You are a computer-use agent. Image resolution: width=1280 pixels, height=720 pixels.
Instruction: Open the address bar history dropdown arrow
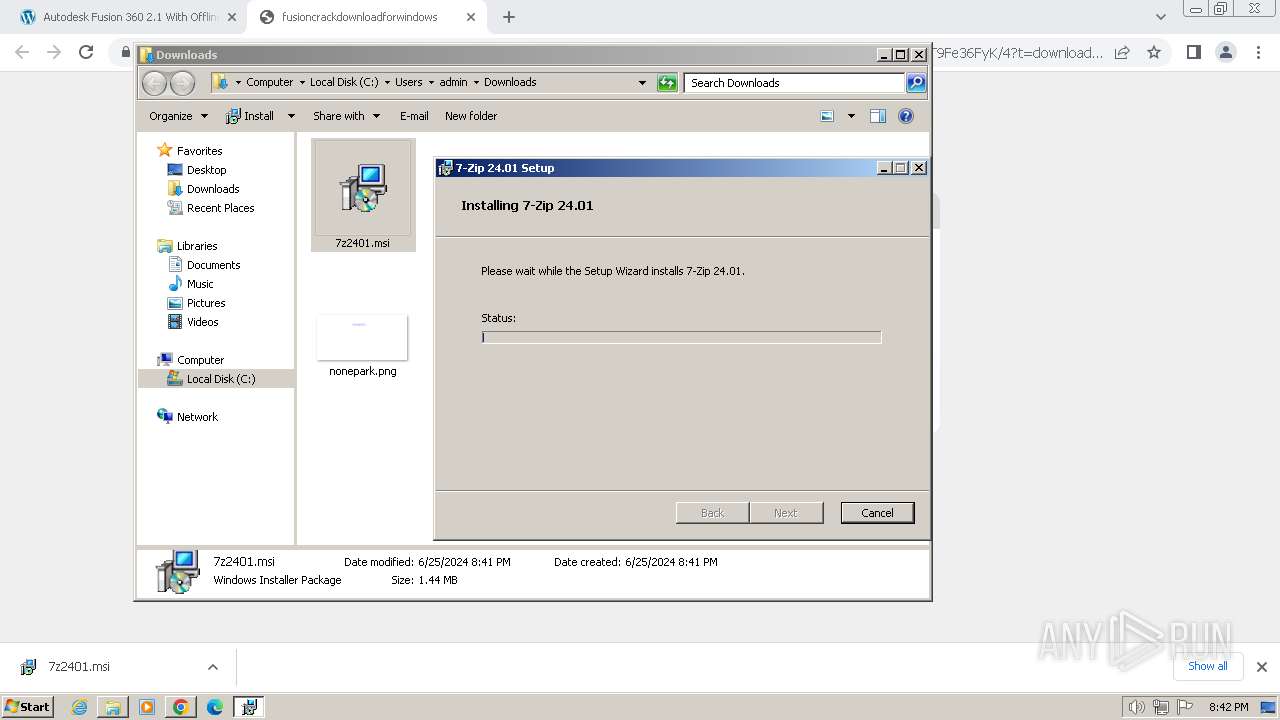(642, 83)
